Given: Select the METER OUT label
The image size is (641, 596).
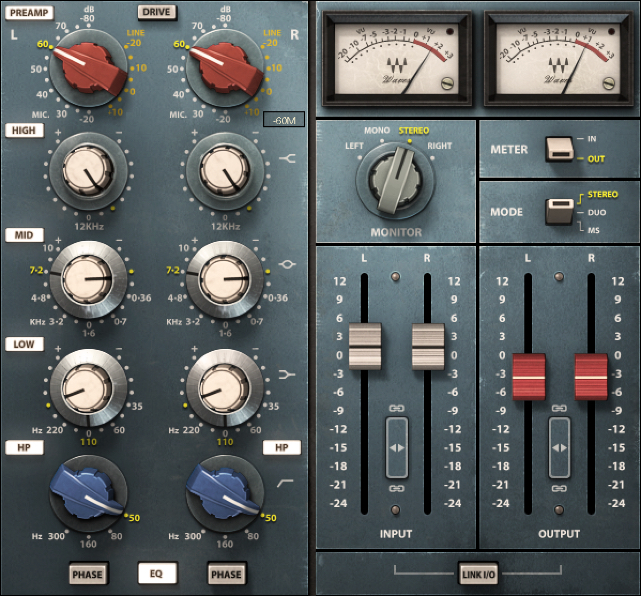Looking at the screenshot, I should [596, 159].
